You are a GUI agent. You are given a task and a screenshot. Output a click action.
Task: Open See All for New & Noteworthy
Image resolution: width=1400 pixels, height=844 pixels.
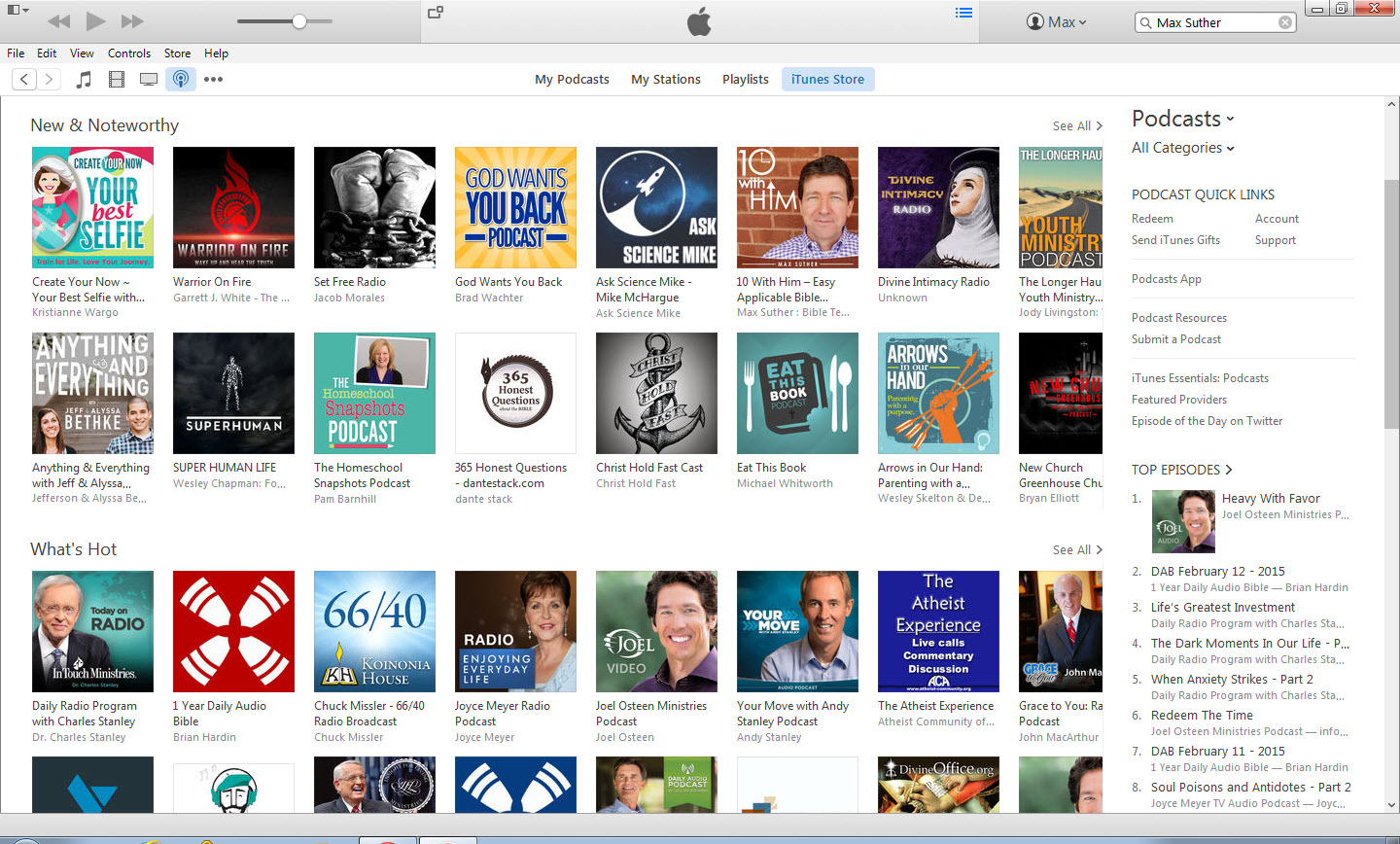point(1077,126)
